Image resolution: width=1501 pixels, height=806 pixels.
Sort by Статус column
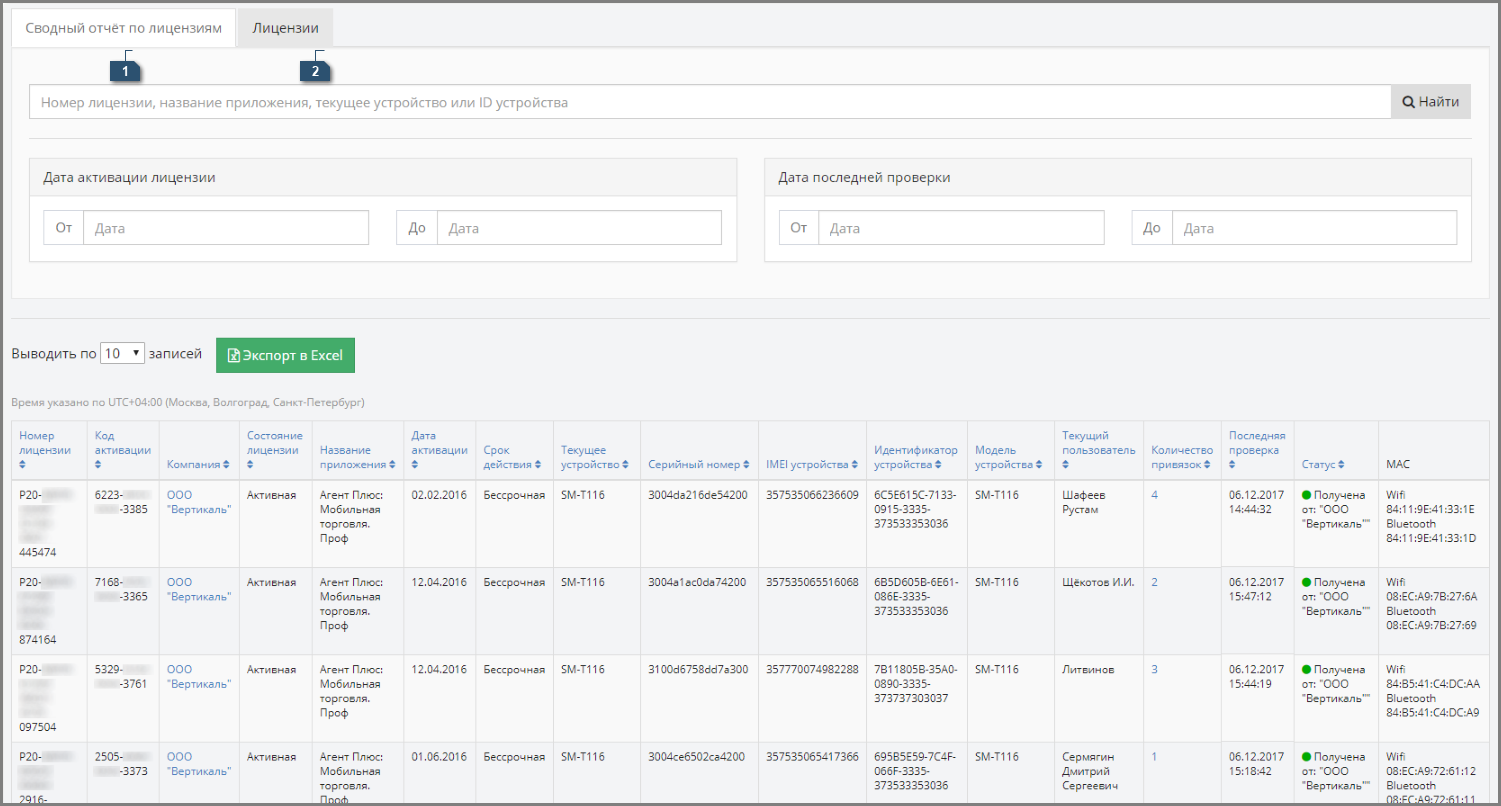click(1323, 464)
